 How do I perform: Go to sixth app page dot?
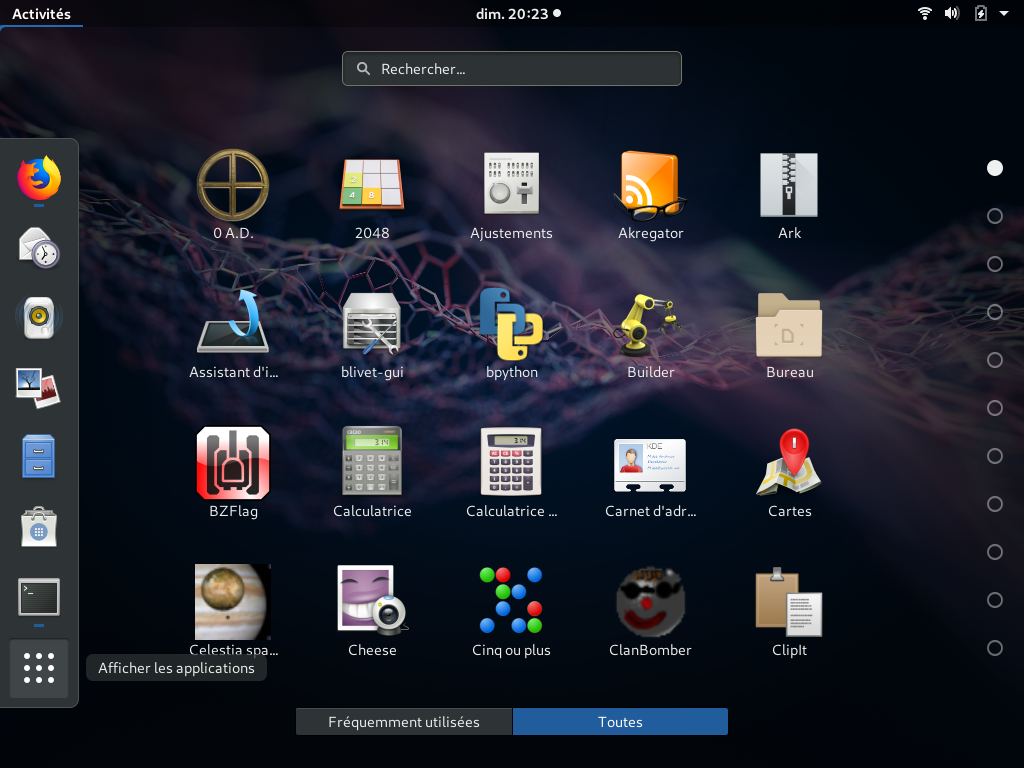point(995,408)
